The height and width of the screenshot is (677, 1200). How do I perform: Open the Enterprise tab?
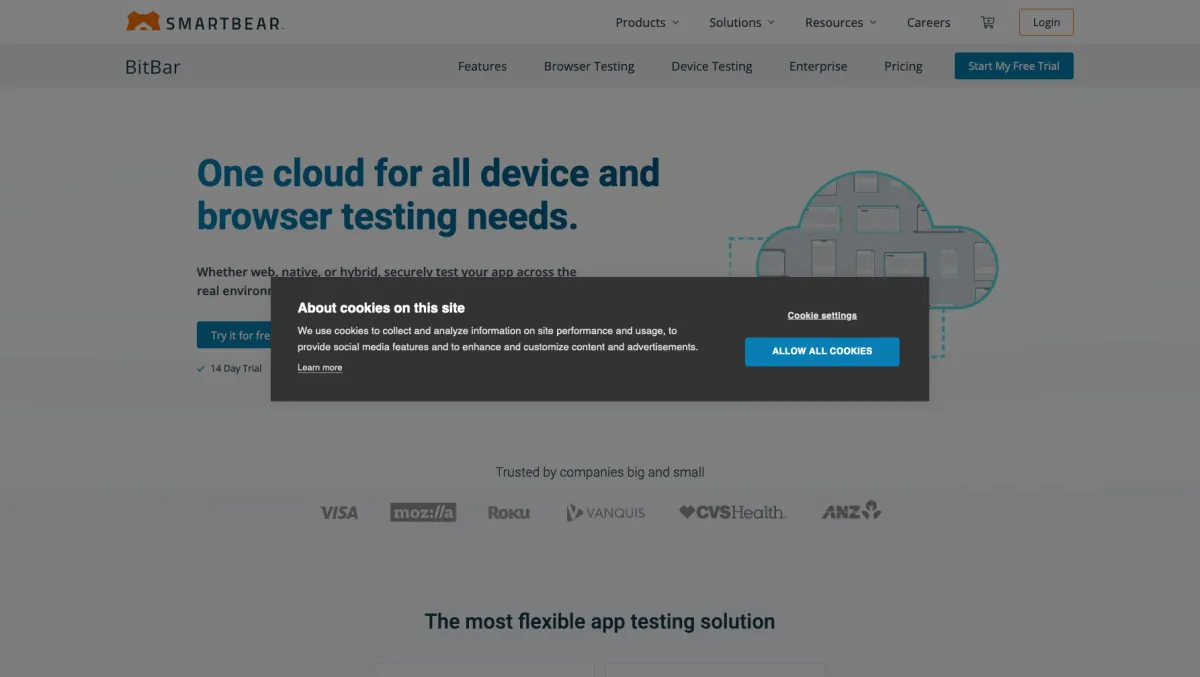tap(818, 66)
